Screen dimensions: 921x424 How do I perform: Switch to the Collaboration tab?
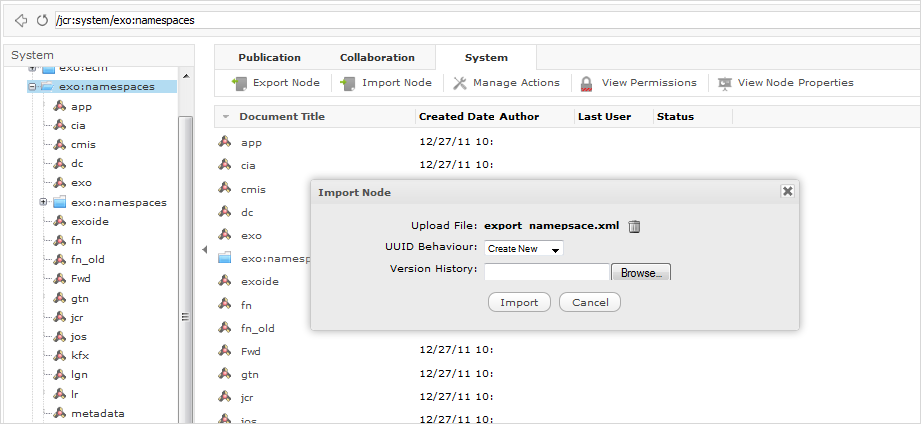[x=377, y=58]
